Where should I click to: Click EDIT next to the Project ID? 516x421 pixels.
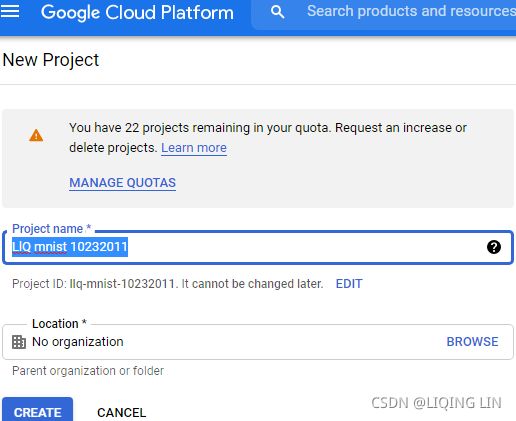click(x=349, y=284)
